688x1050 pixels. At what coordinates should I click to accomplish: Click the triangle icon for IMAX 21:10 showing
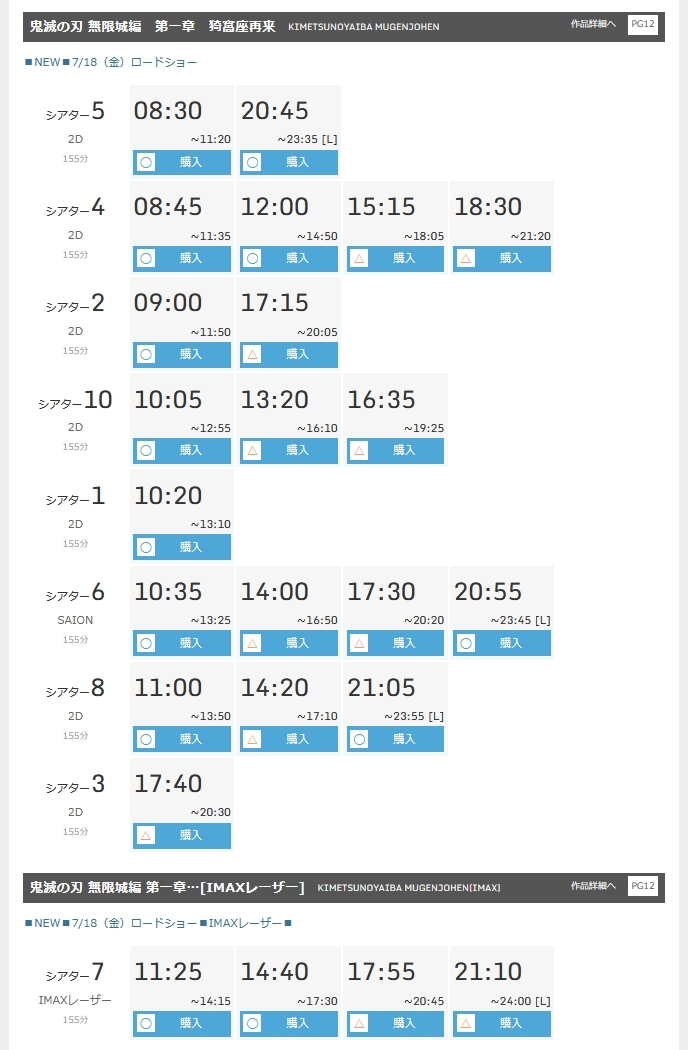point(466,1023)
